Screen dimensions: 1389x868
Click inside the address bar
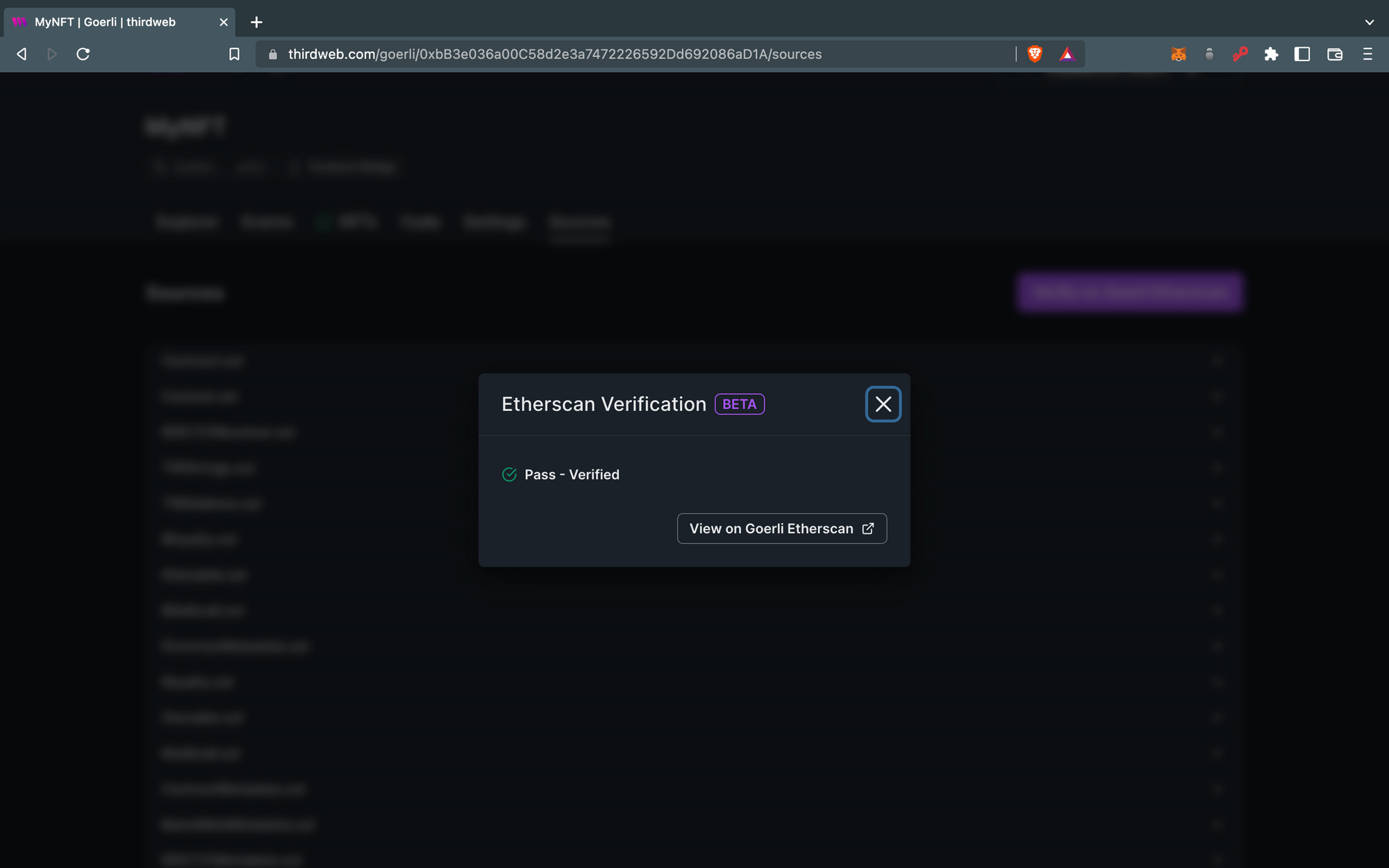pos(556,53)
